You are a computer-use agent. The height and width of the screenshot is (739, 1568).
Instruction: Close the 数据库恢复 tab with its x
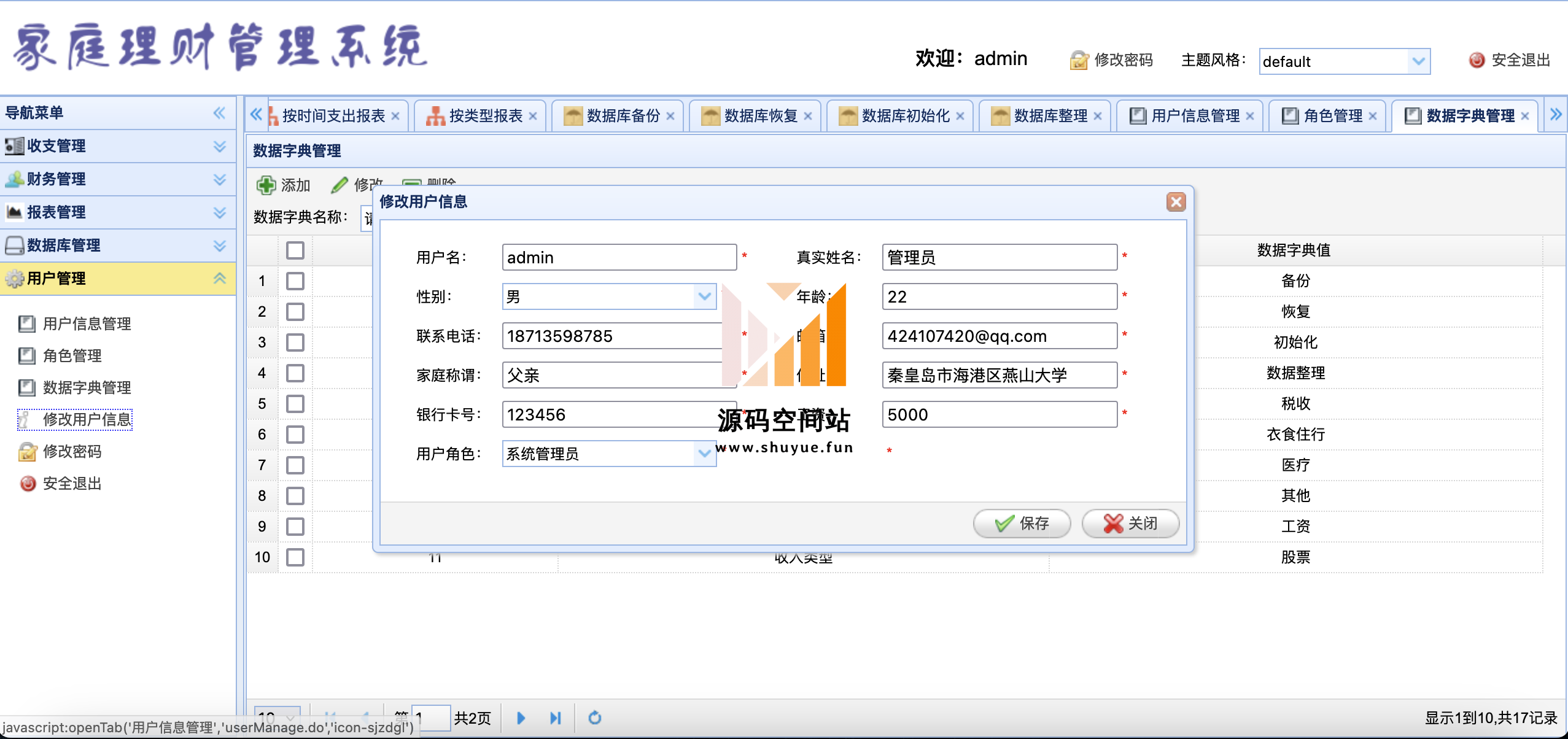pyautogui.click(x=807, y=116)
